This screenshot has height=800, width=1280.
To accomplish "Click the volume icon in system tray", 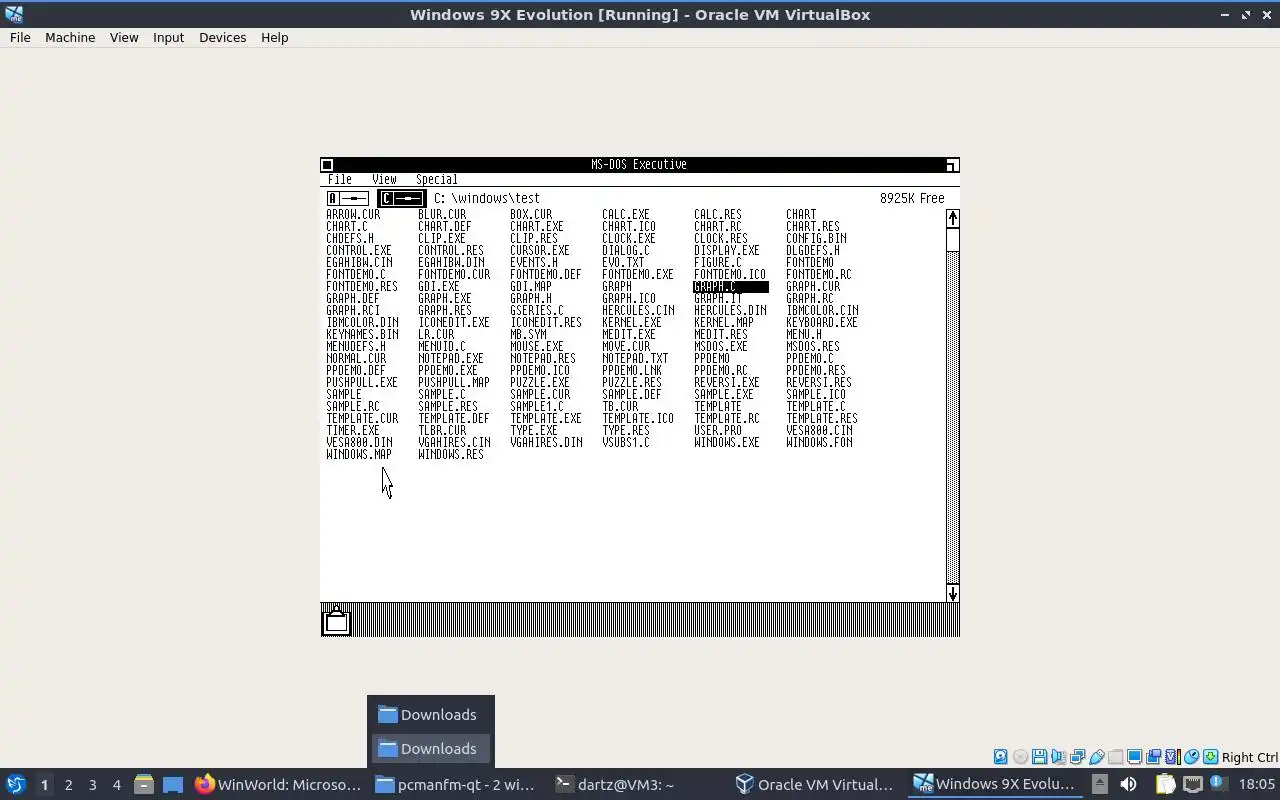I will [x=1128, y=784].
